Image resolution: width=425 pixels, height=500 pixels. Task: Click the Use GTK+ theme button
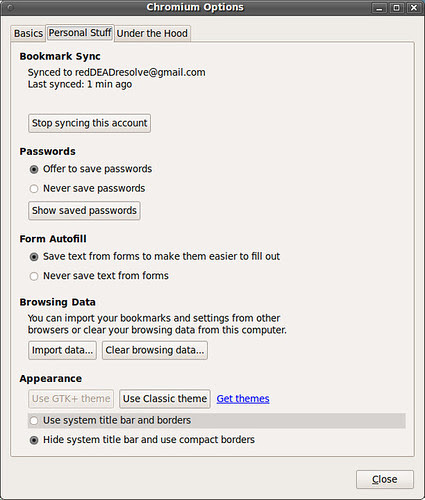tap(71, 399)
